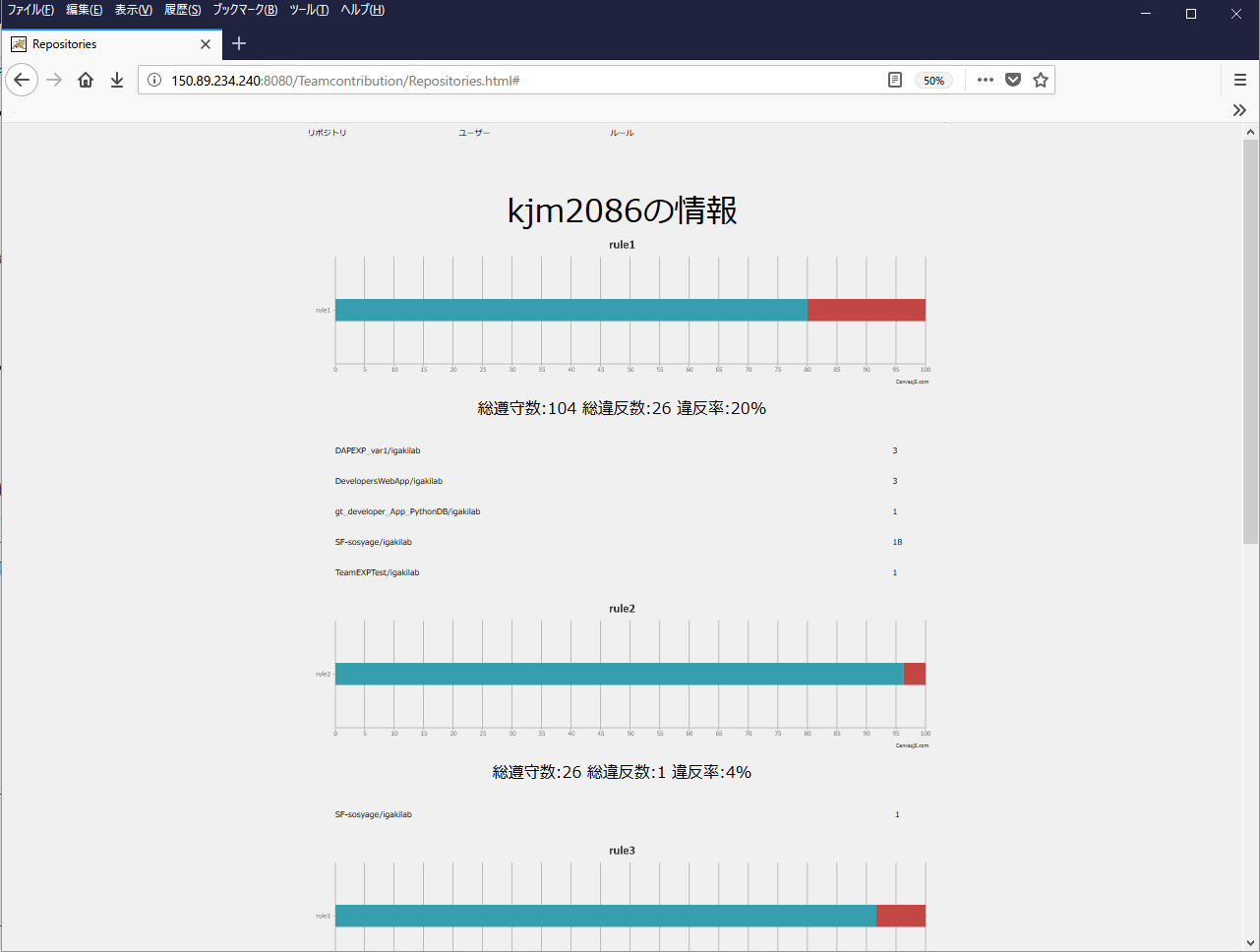Open the ユーザー navigation link
This screenshot has width=1260, height=952.
(474, 133)
